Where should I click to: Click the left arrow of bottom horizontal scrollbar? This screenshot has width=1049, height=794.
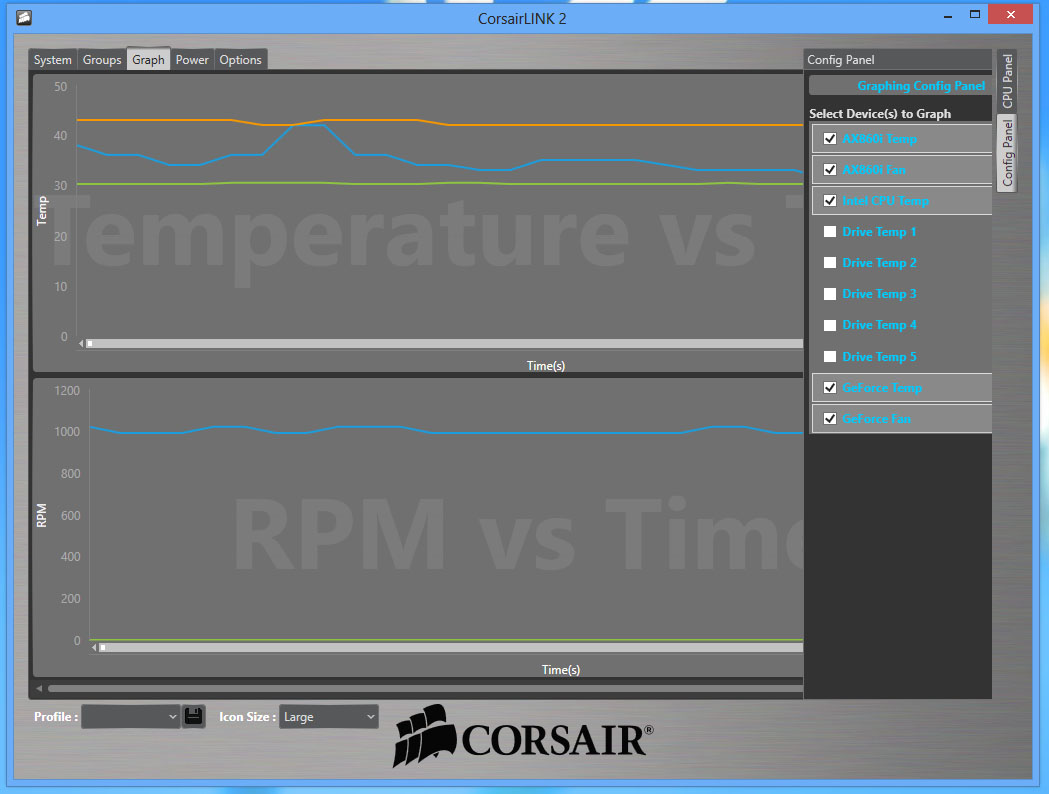coord(39,688)
